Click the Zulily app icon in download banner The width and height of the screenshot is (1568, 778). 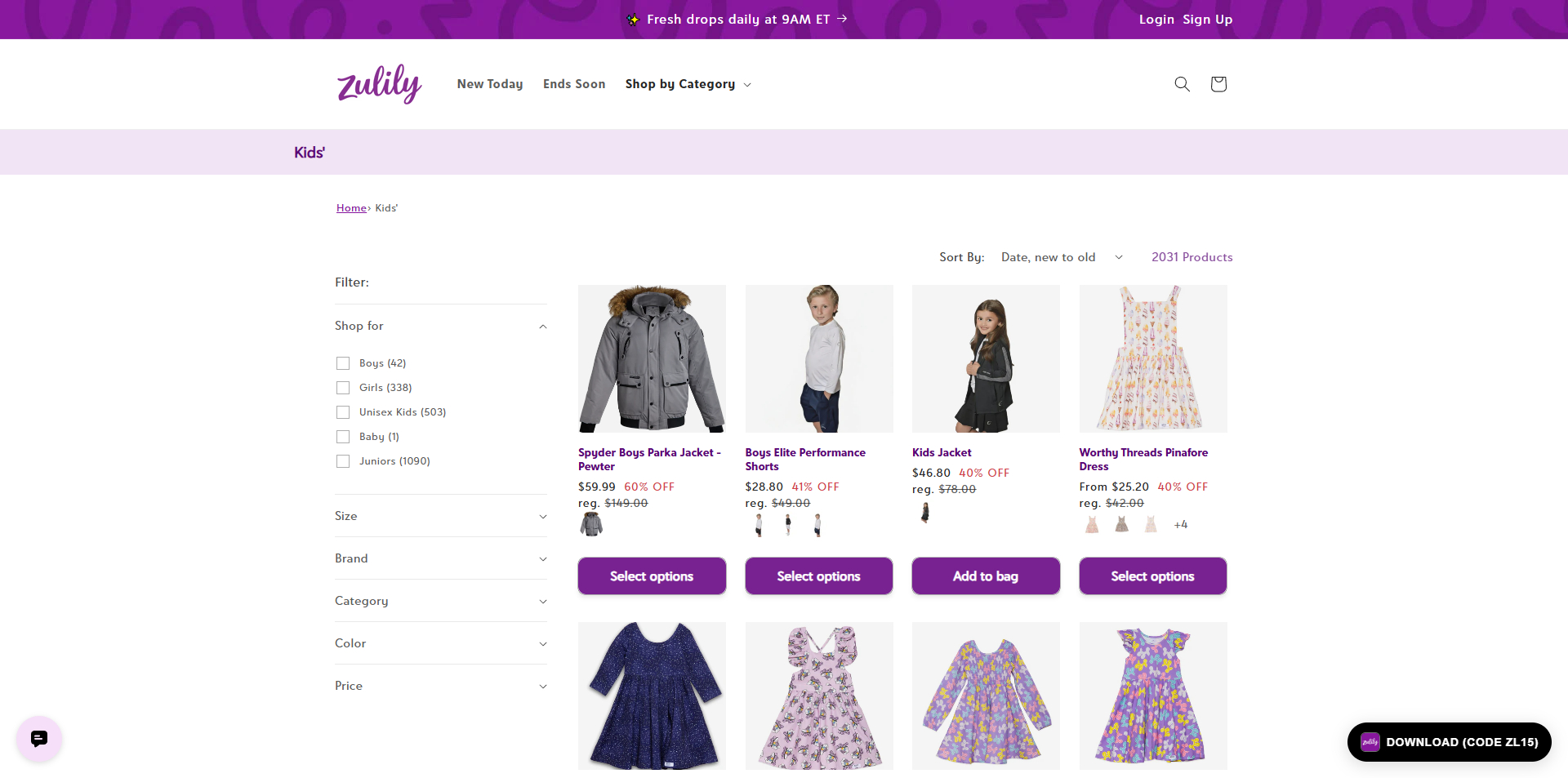[x=1370, y=742]
